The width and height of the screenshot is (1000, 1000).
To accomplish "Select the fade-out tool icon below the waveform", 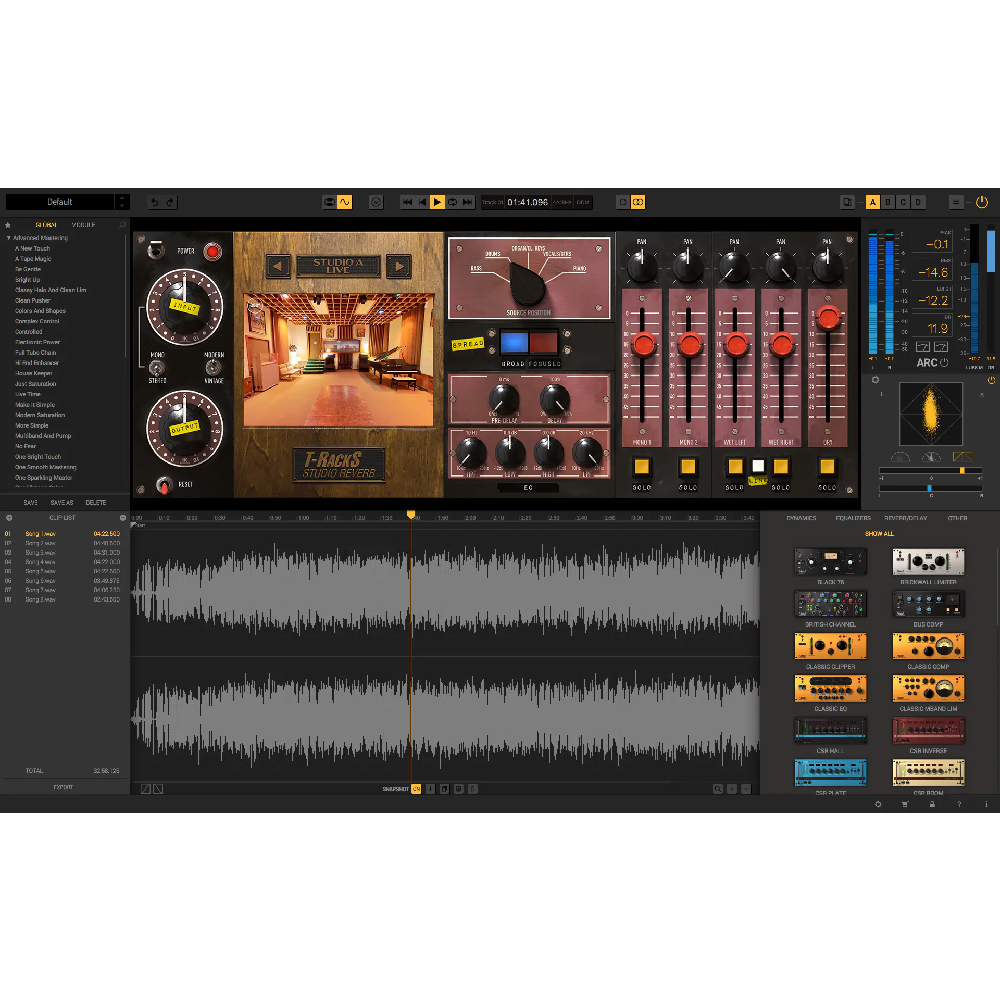I will click(158, 789).
